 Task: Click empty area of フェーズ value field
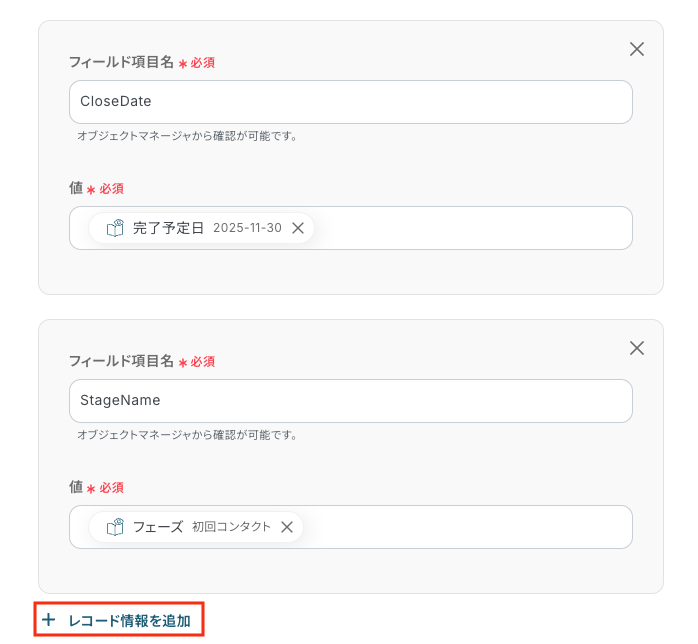pyautogui.click(x=467, y=527)
